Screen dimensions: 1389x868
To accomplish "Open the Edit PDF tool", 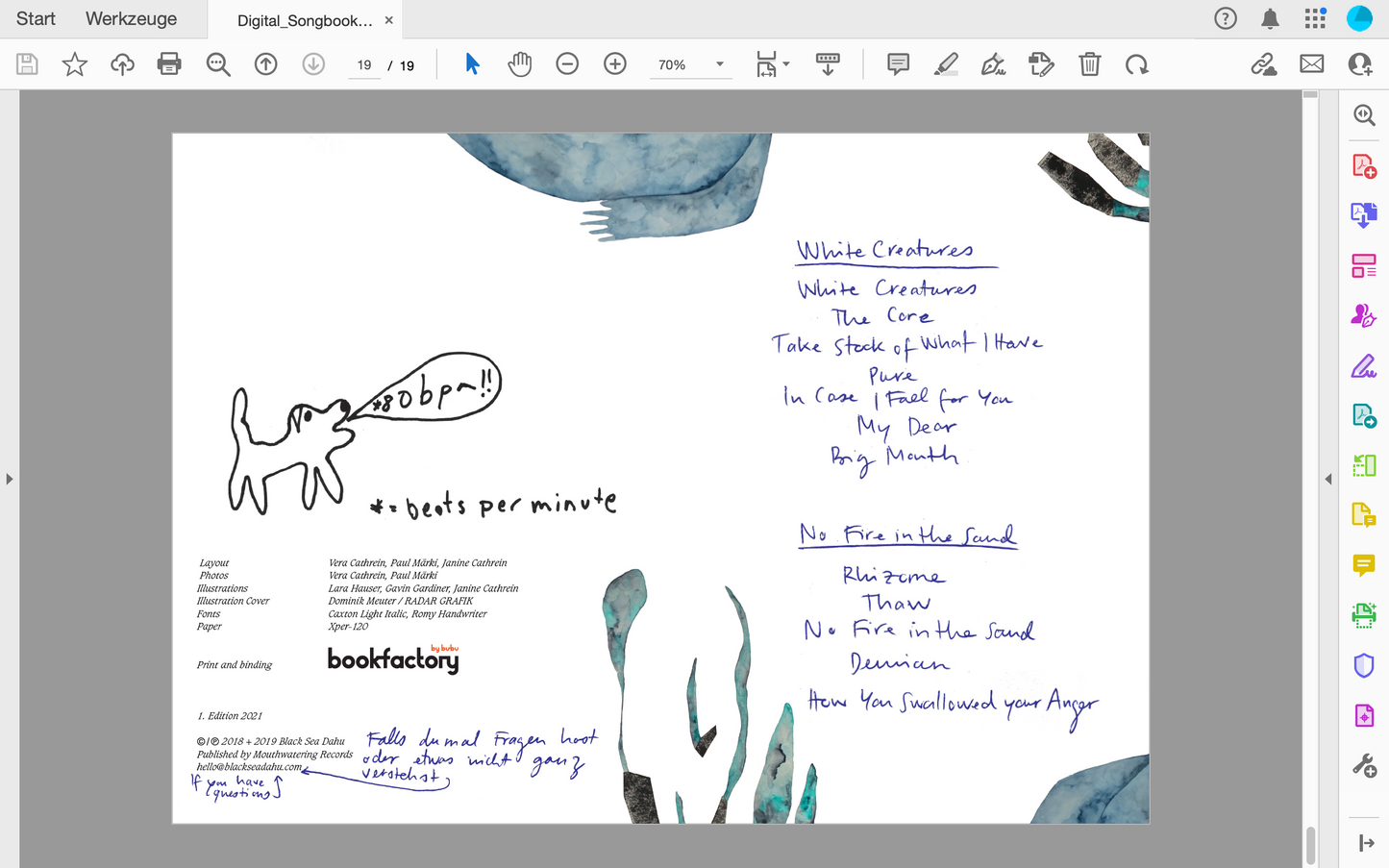I will tap(1041, 64).
